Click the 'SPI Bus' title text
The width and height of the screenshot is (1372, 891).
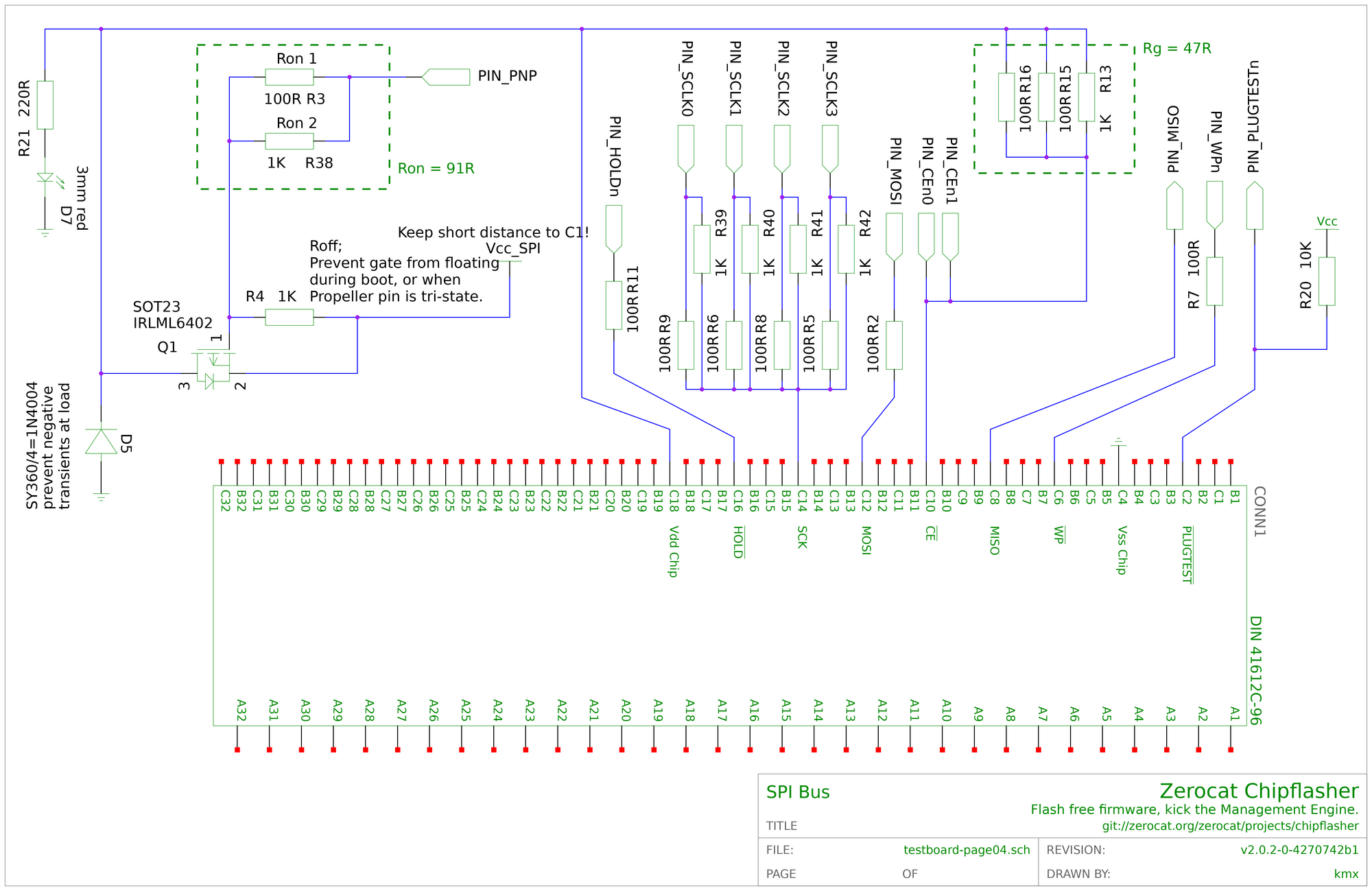point(798,792)
